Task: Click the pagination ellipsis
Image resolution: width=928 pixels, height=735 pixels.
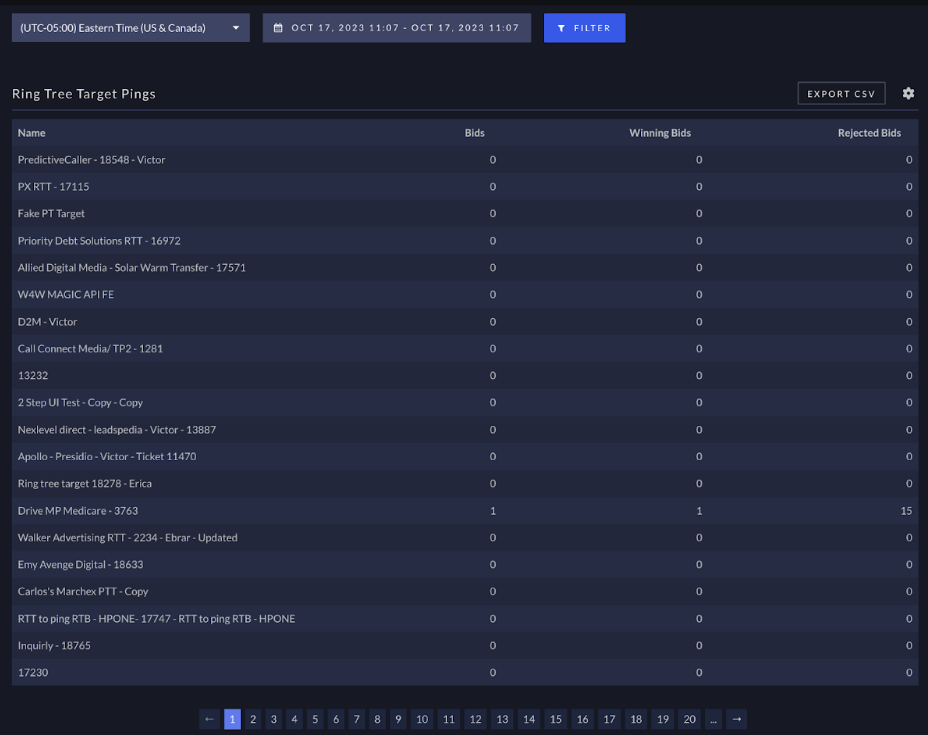Action: (x=713, y=719)
